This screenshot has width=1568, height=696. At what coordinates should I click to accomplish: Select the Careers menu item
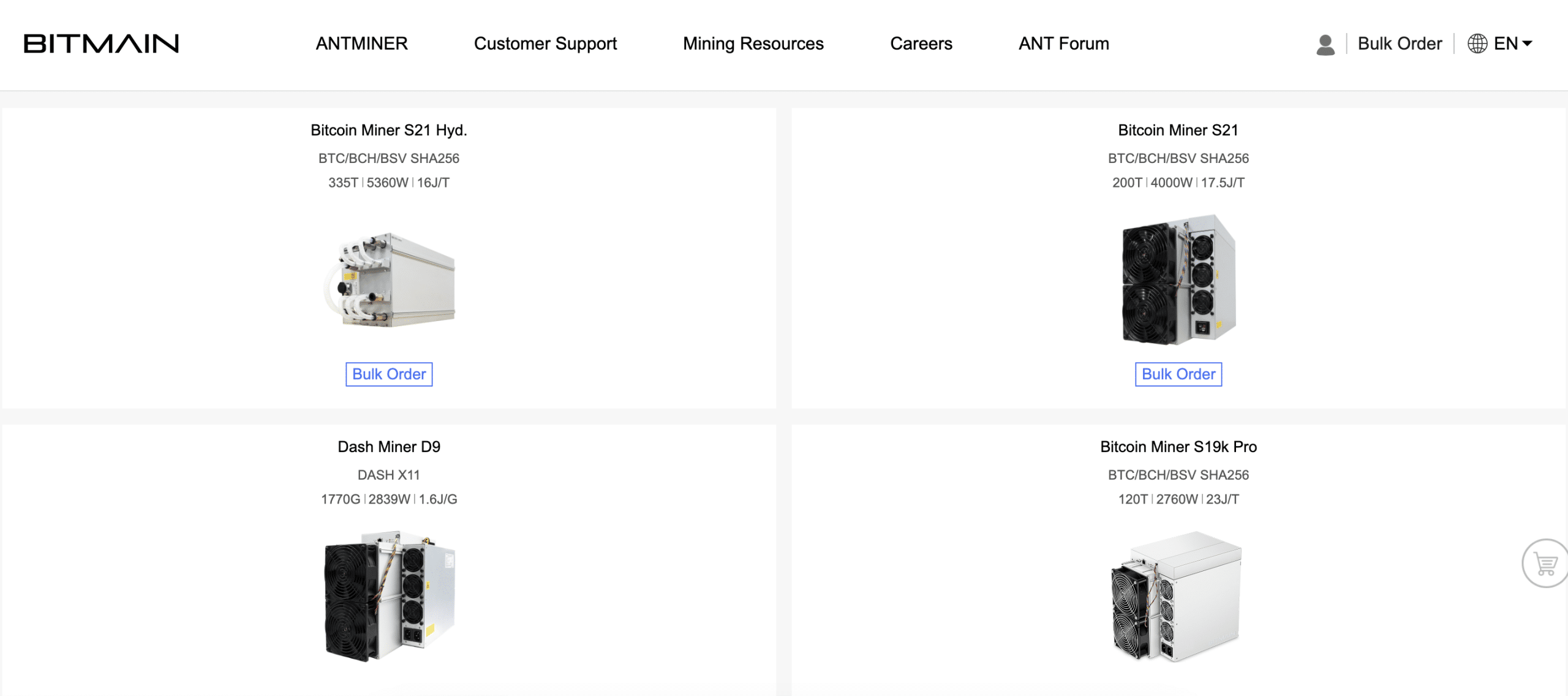pos(921,43)
